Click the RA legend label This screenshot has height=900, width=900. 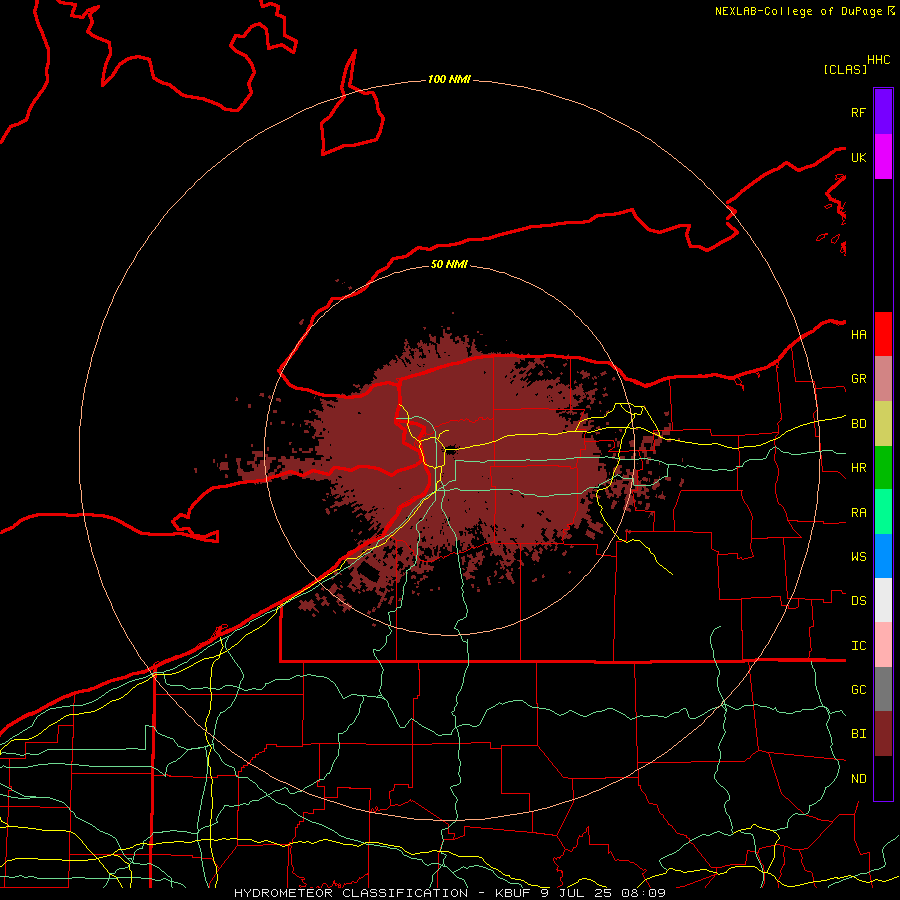[858, 513]
